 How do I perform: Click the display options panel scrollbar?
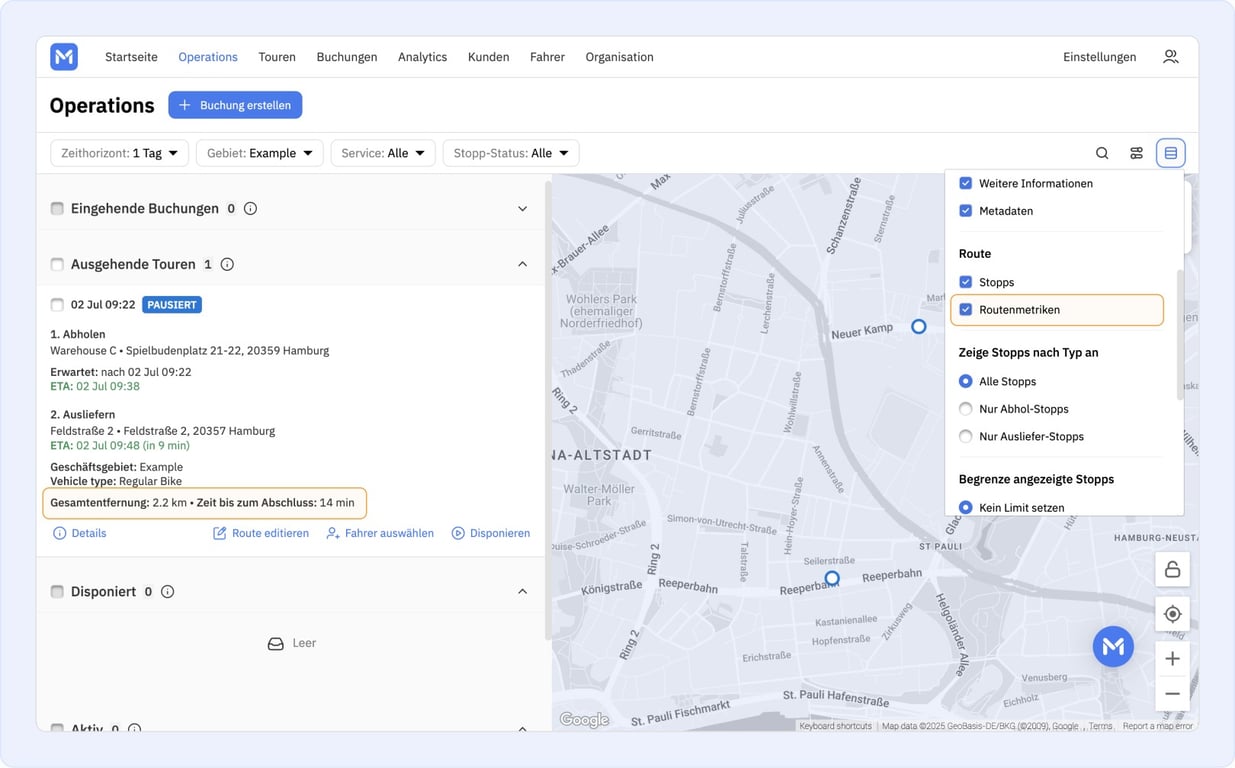click(x=1179, y=335)
